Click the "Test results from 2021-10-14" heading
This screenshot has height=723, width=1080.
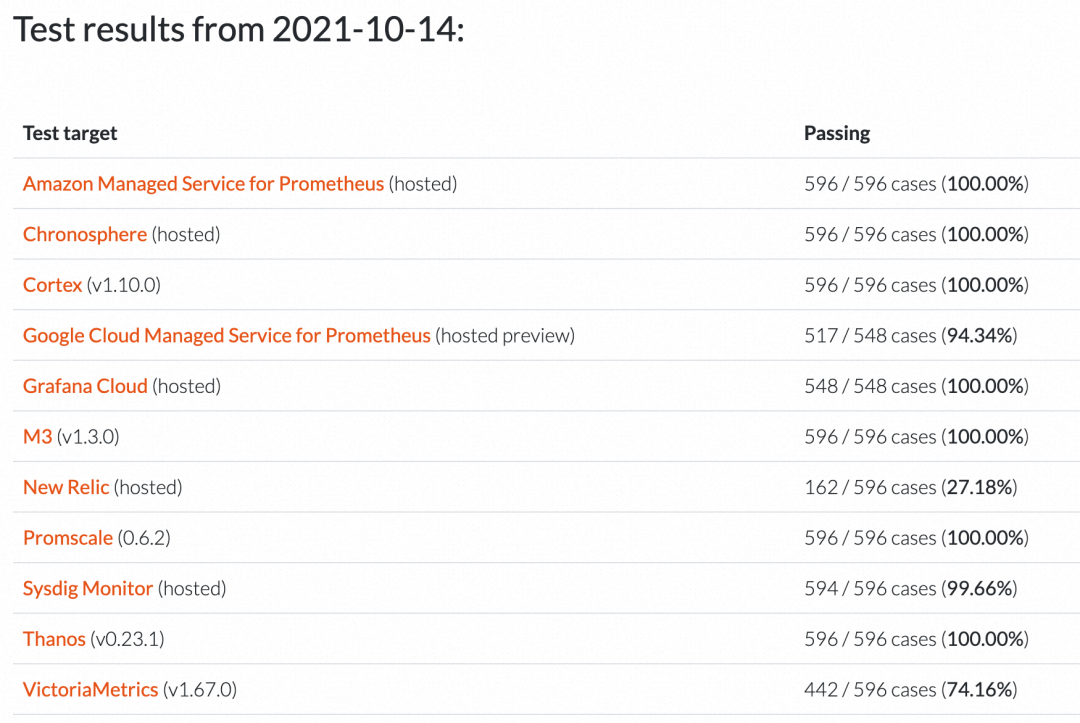tap(239, 30)
